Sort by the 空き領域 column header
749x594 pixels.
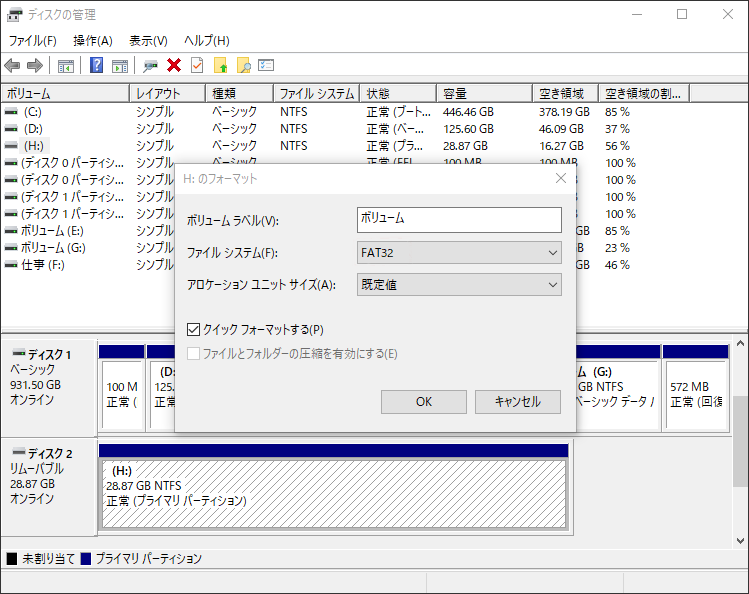566,93
